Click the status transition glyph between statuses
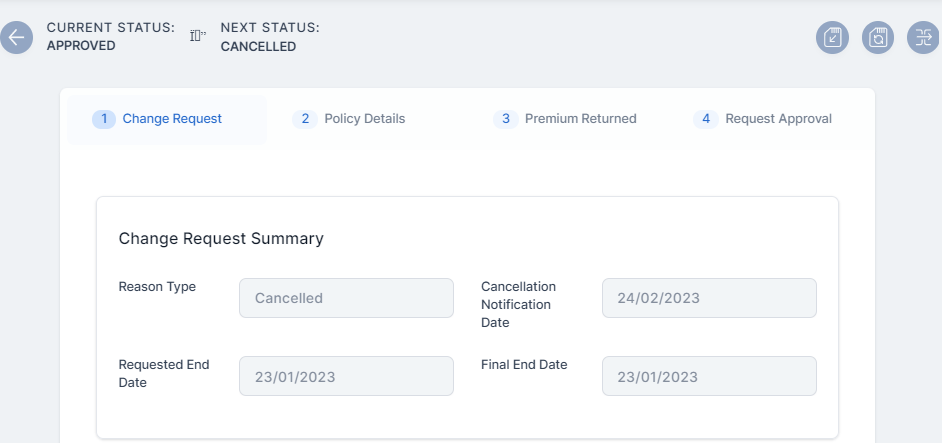The width and height of the screenshot is (942, 443). 197,36
